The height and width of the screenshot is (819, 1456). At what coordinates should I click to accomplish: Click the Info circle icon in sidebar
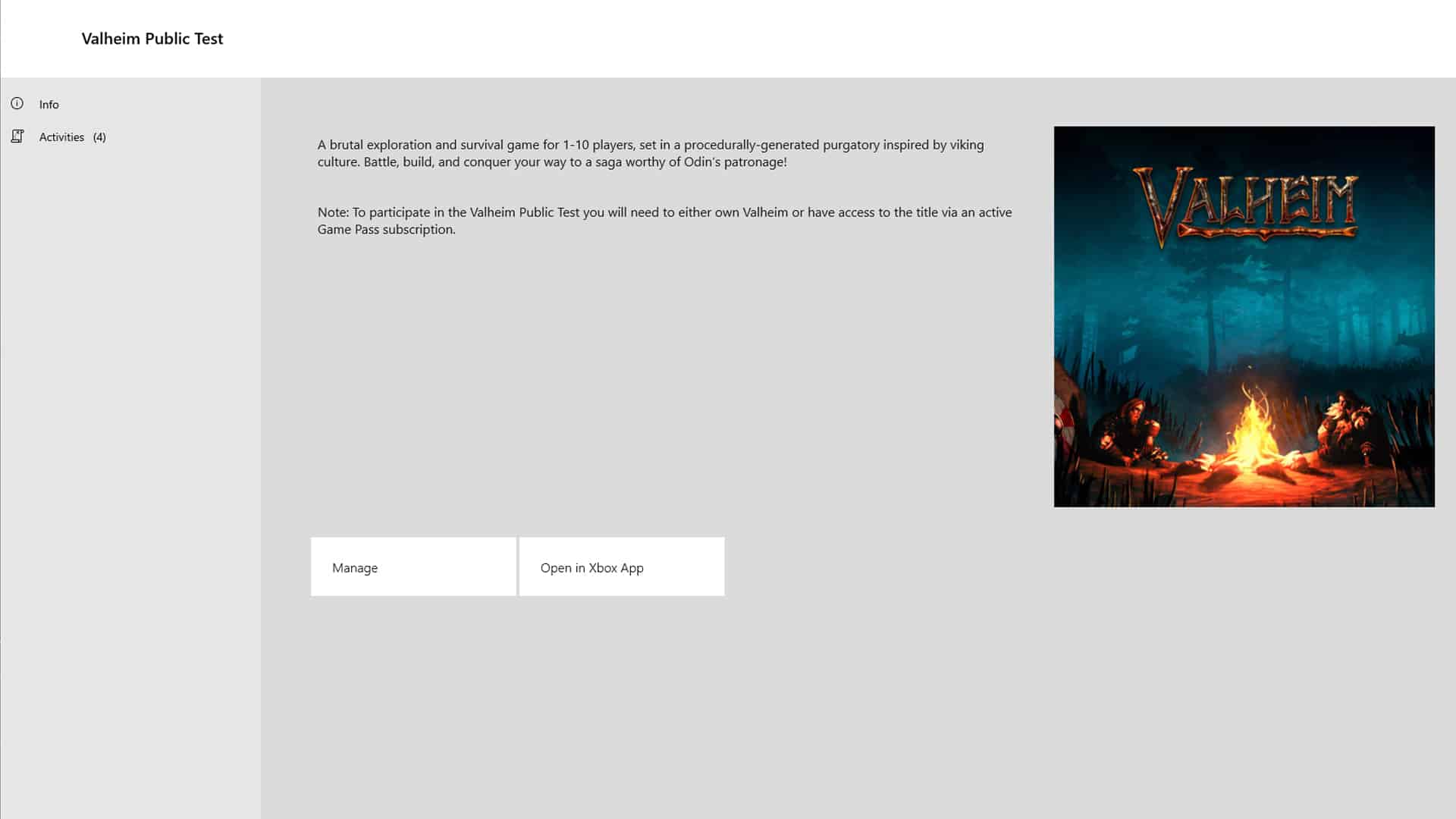pos(17,104)
